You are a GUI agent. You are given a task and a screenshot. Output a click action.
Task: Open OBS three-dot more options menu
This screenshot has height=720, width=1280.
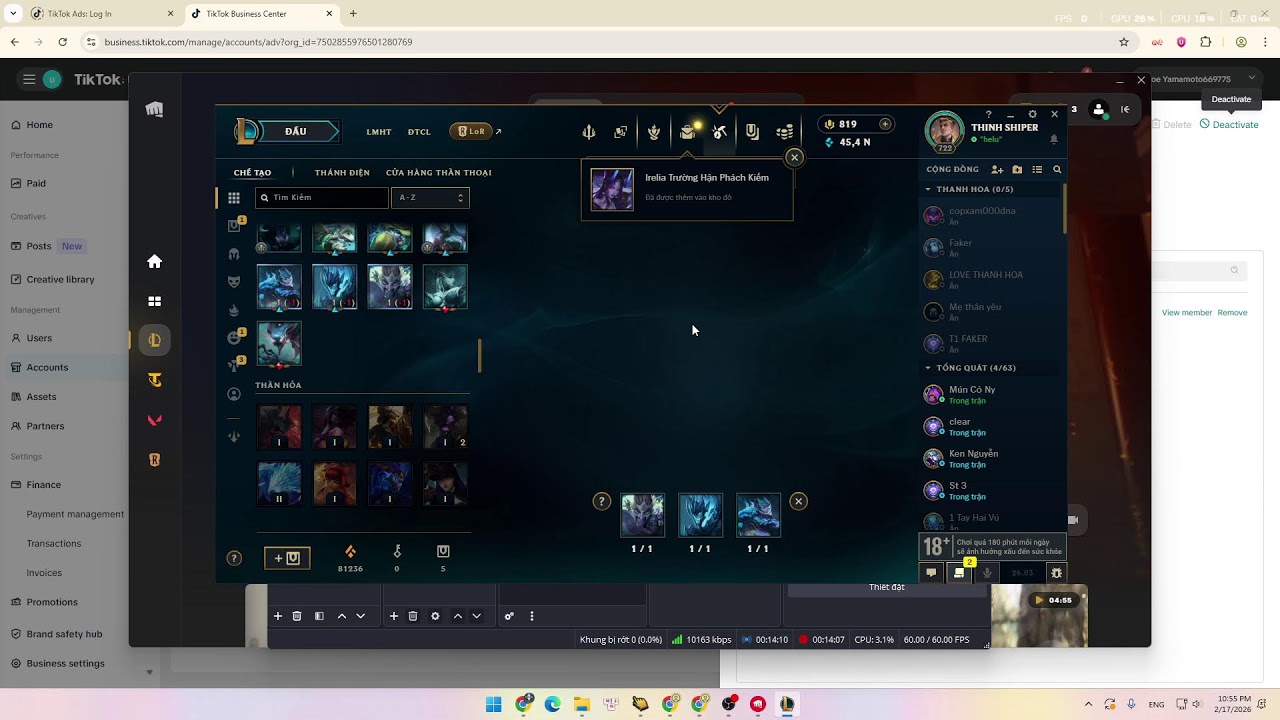tap(531, 616)
